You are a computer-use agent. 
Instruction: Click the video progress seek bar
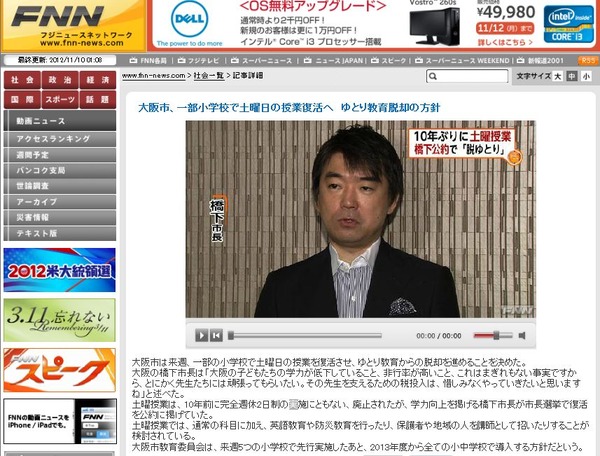[x=305, y=335]
